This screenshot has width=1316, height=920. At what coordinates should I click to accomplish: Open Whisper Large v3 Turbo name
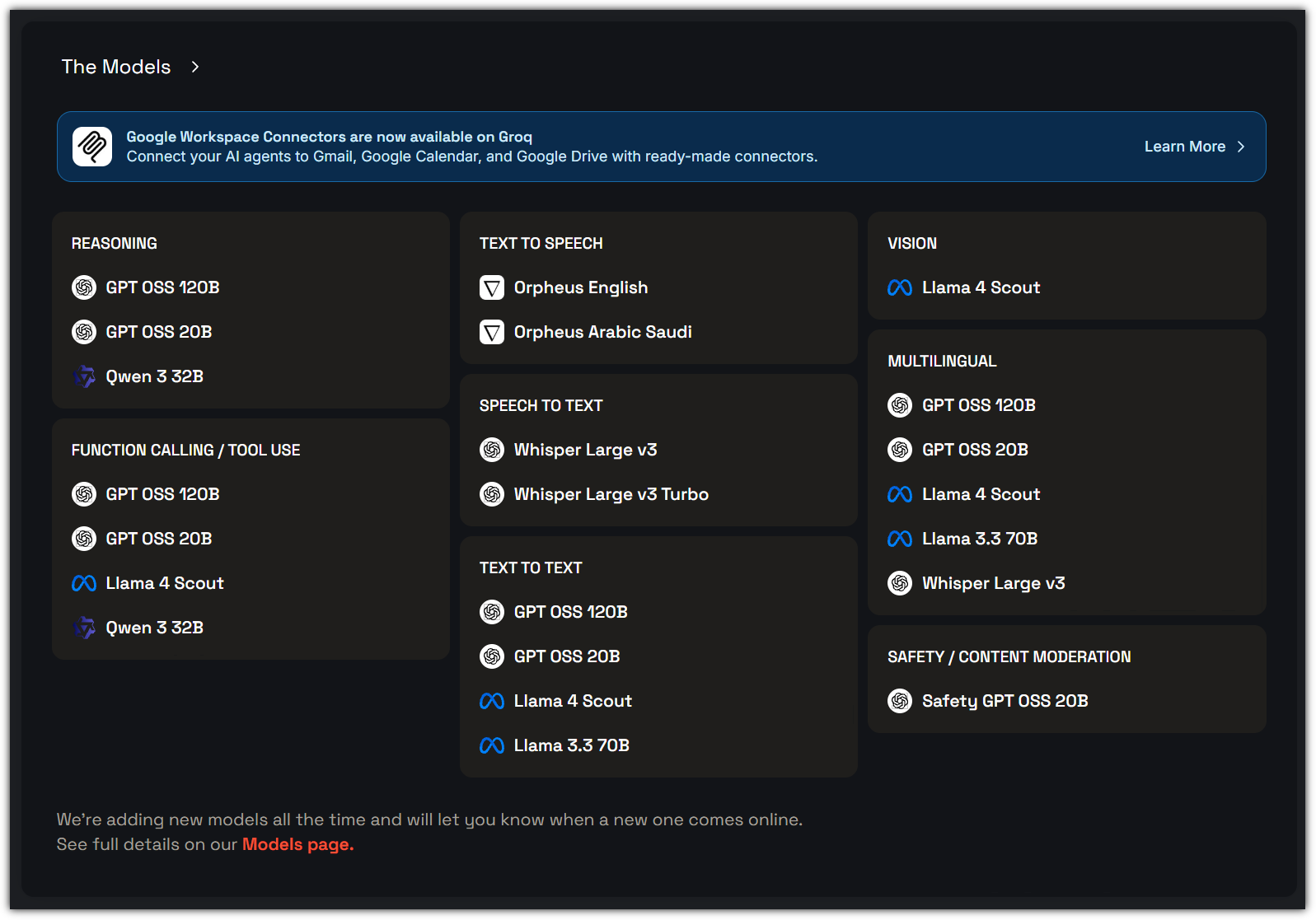pyautogui.click(x=611, y=494)
